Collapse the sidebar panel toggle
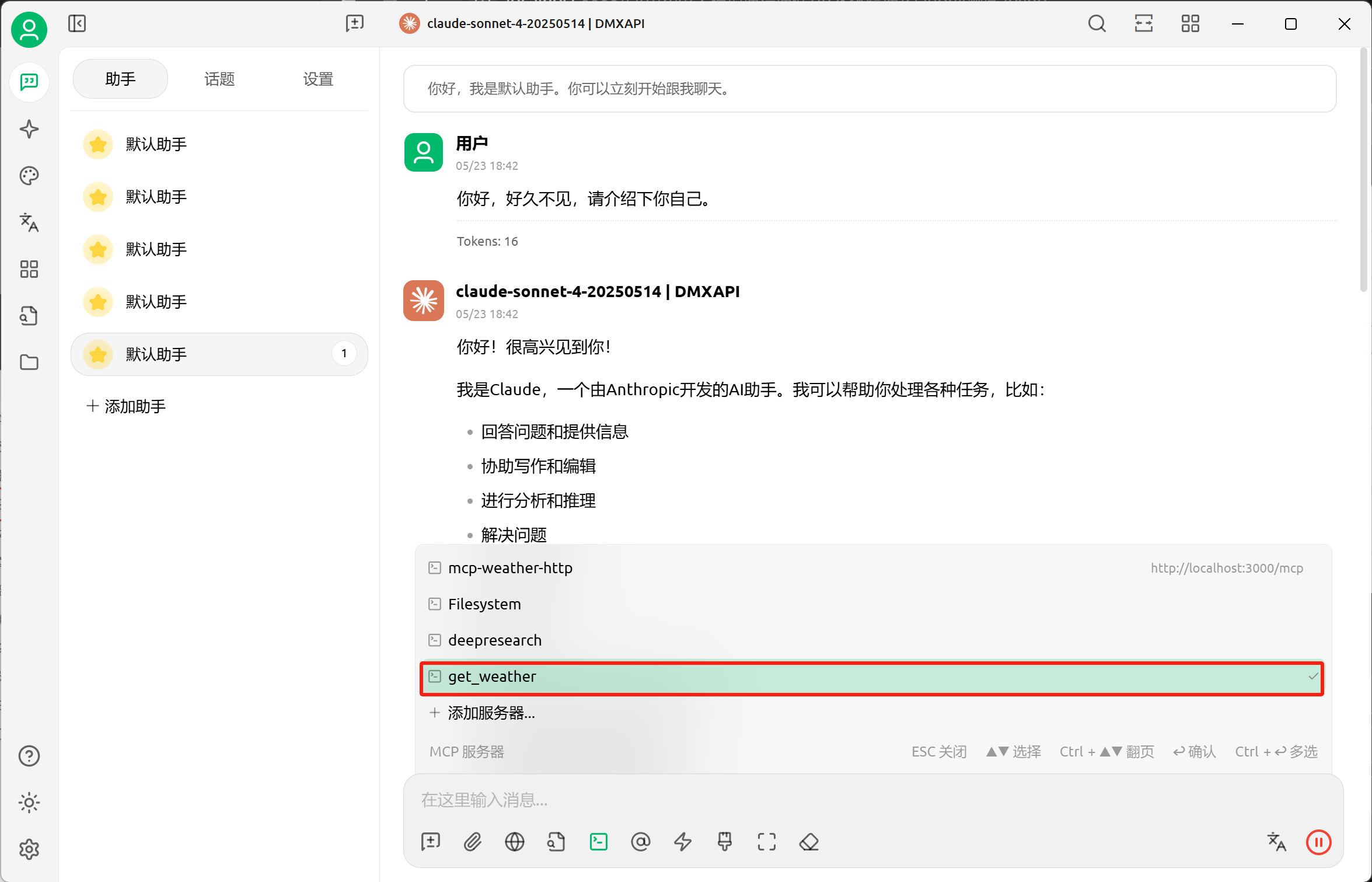The image size is (1372, 882). tap(77, 24)
